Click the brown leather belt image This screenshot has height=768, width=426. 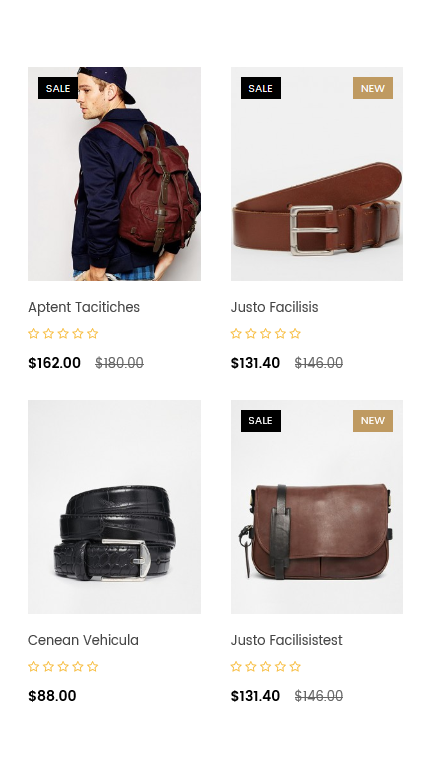click(317, 174)
